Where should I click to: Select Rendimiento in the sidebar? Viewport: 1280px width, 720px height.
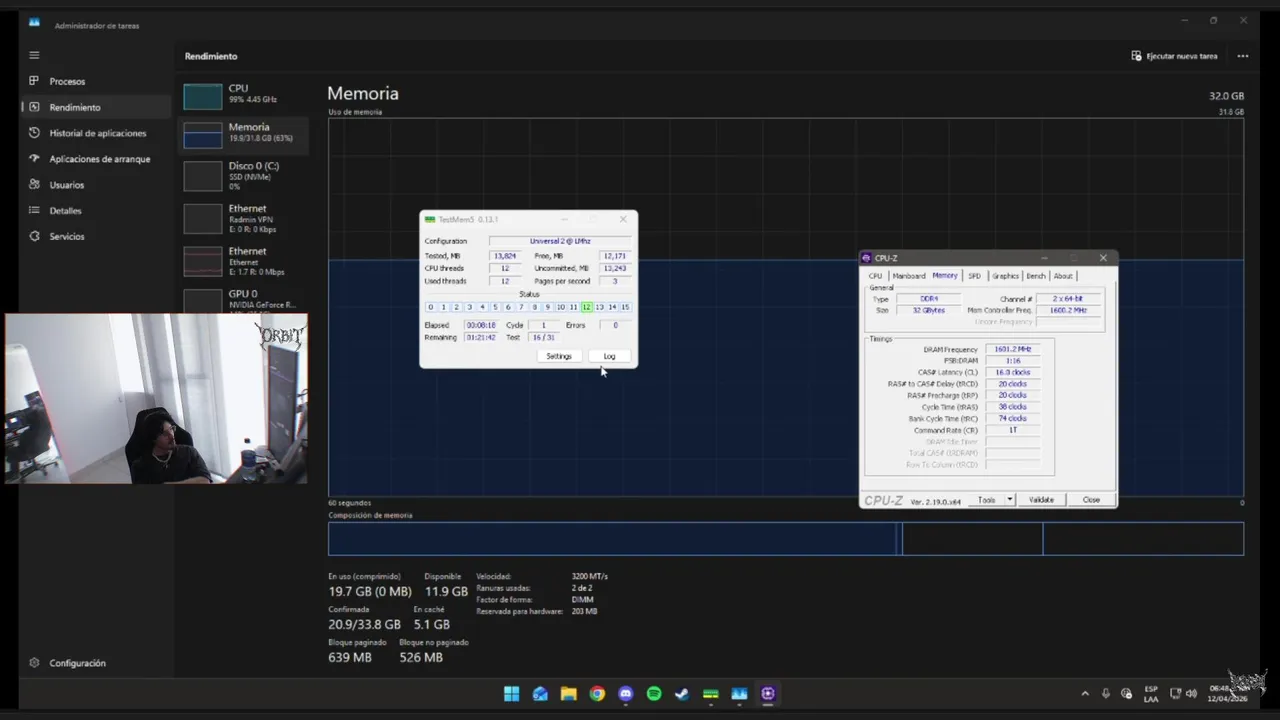click(x=95, y=107)
